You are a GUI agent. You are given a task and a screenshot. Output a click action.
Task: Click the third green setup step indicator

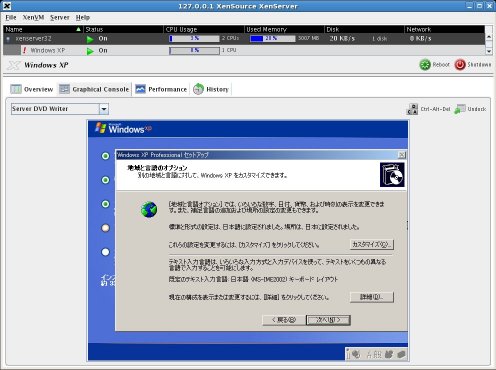(105, 204)
